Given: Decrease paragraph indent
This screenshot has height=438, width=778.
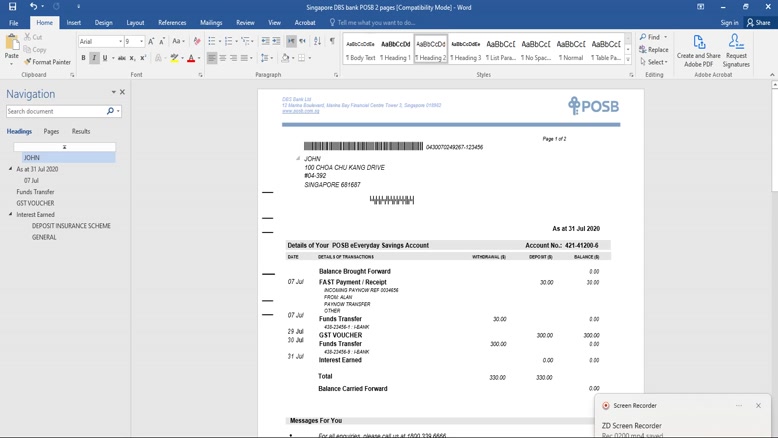Looking at the screenshot, I should [265, 41].
